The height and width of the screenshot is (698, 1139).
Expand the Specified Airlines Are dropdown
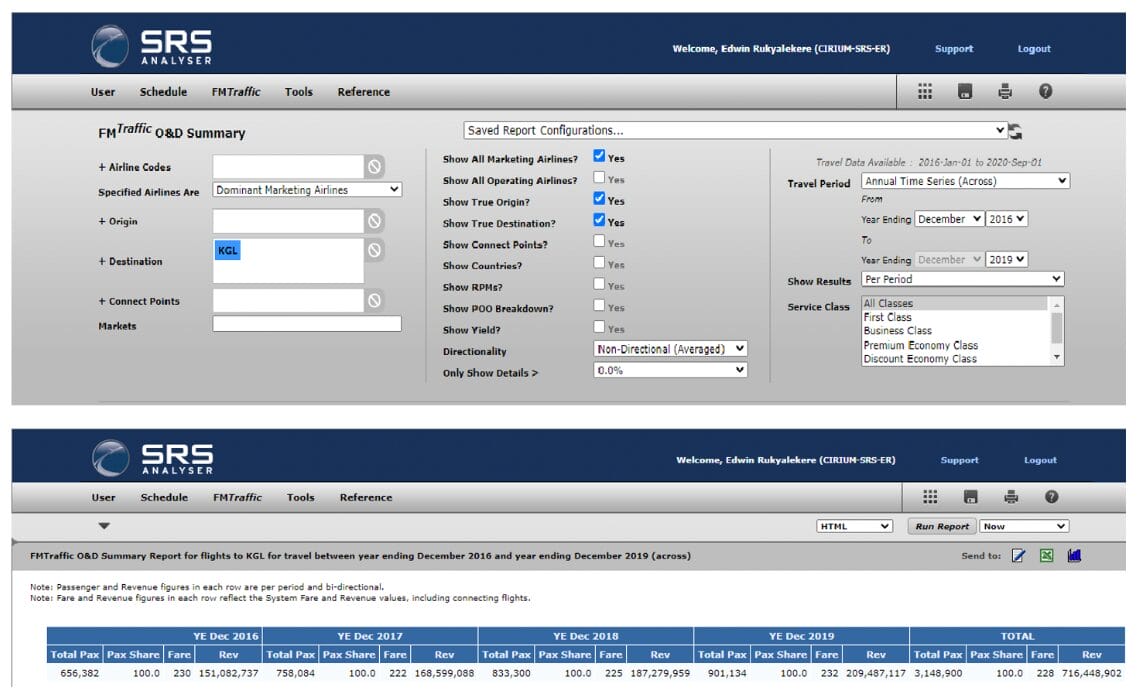(307, 190)
